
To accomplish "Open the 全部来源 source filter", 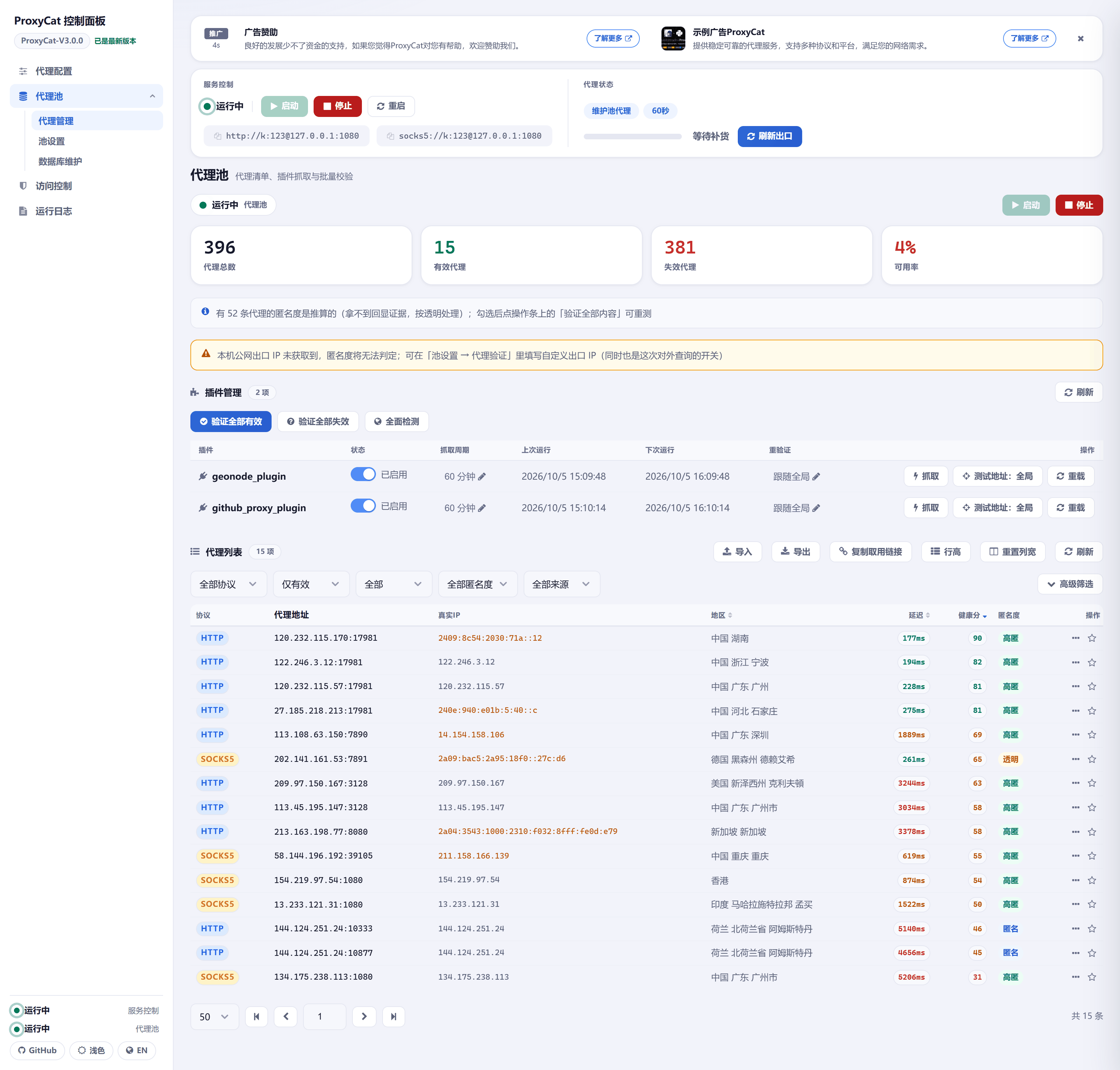I will tap(561, 584).
